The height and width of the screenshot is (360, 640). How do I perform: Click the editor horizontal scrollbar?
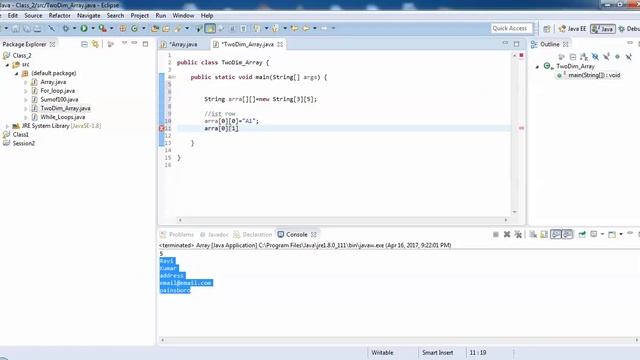(x=343, y=220)
